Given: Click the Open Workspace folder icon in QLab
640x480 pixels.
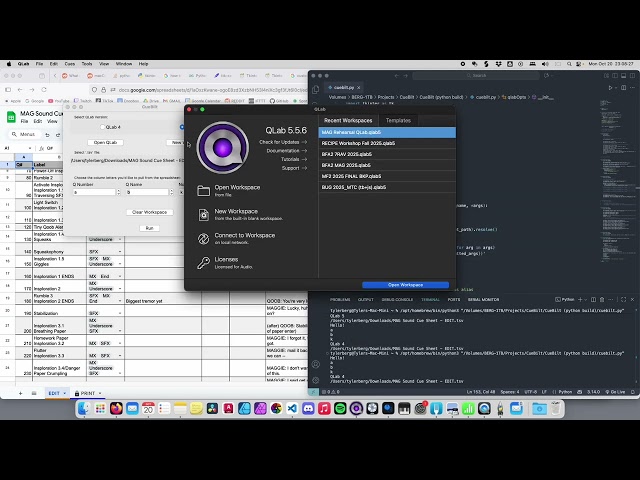Looking at the screenshot, I should pos(203,191).
